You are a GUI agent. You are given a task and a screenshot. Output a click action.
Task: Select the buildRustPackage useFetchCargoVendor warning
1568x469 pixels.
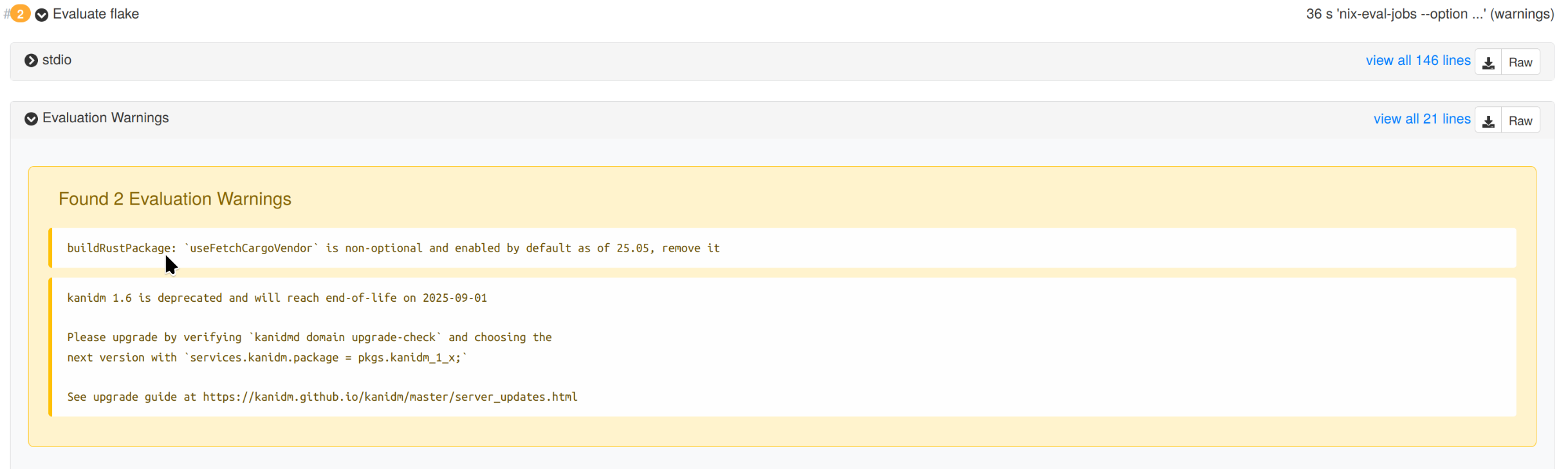(393, 248)
